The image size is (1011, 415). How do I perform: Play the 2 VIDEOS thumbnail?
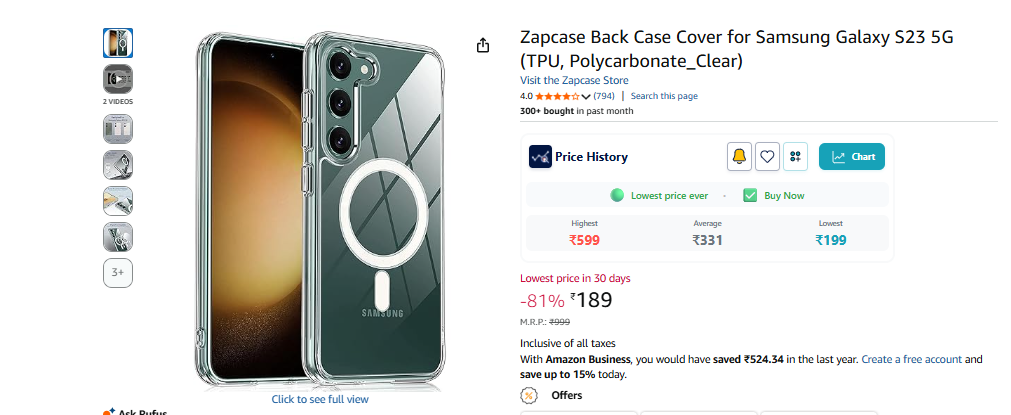pyautogui.click(x=118, y=79)
